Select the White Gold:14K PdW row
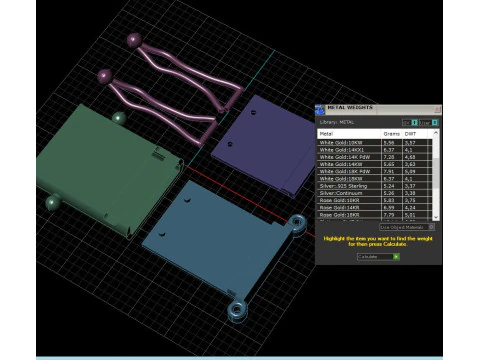The image size is (480, 360). coord(374,157)
